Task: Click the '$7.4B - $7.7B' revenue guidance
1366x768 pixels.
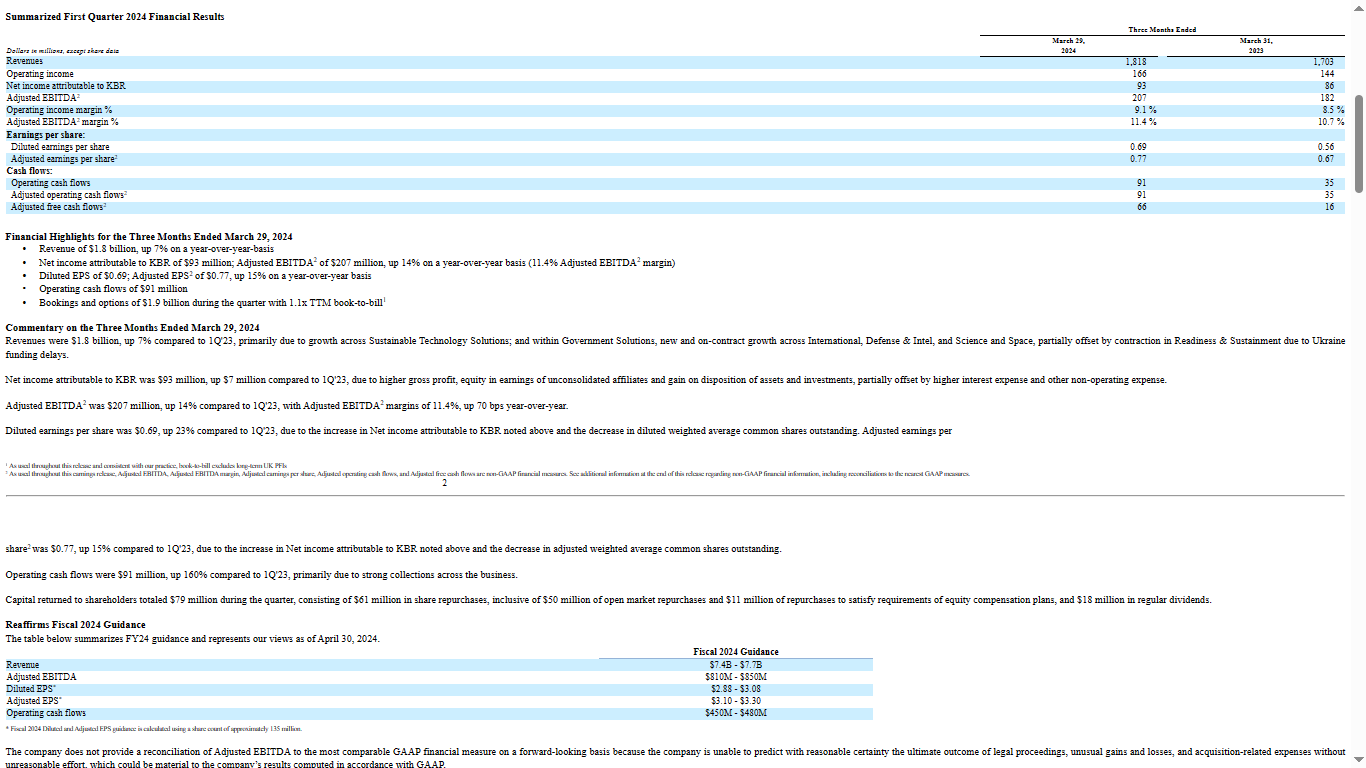Action: pos(736,665)
